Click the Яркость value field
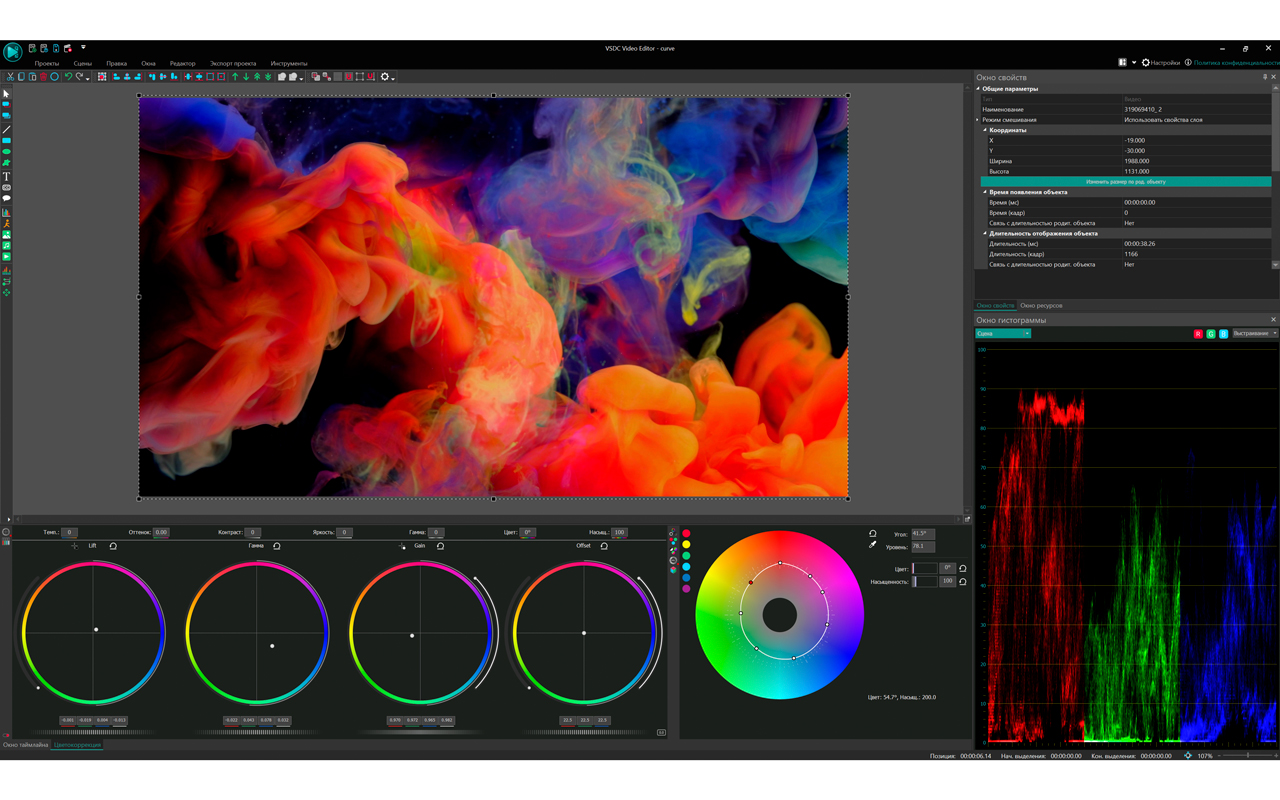 point(344,532)
